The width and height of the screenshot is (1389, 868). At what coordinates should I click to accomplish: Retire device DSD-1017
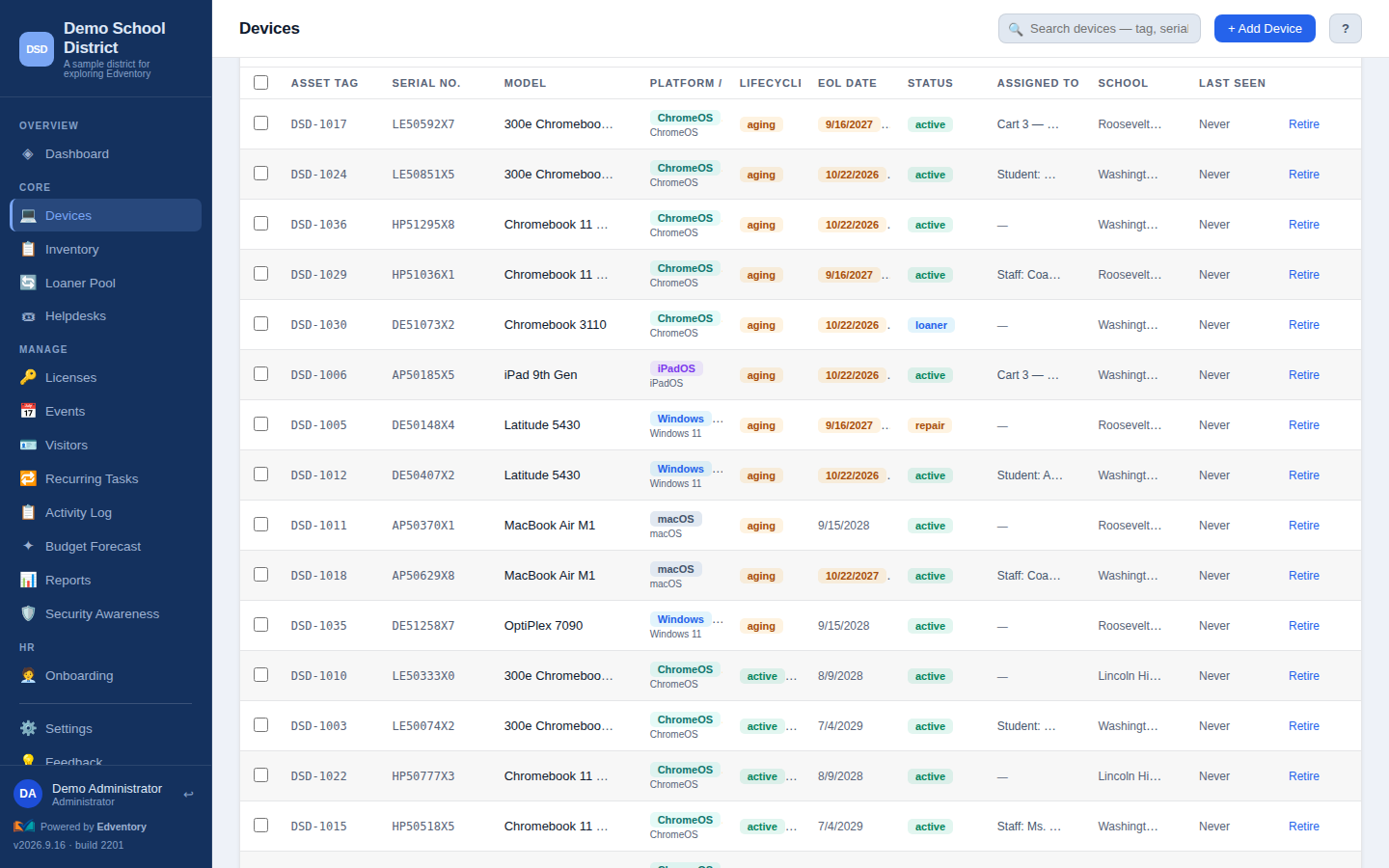point(1304,124)
